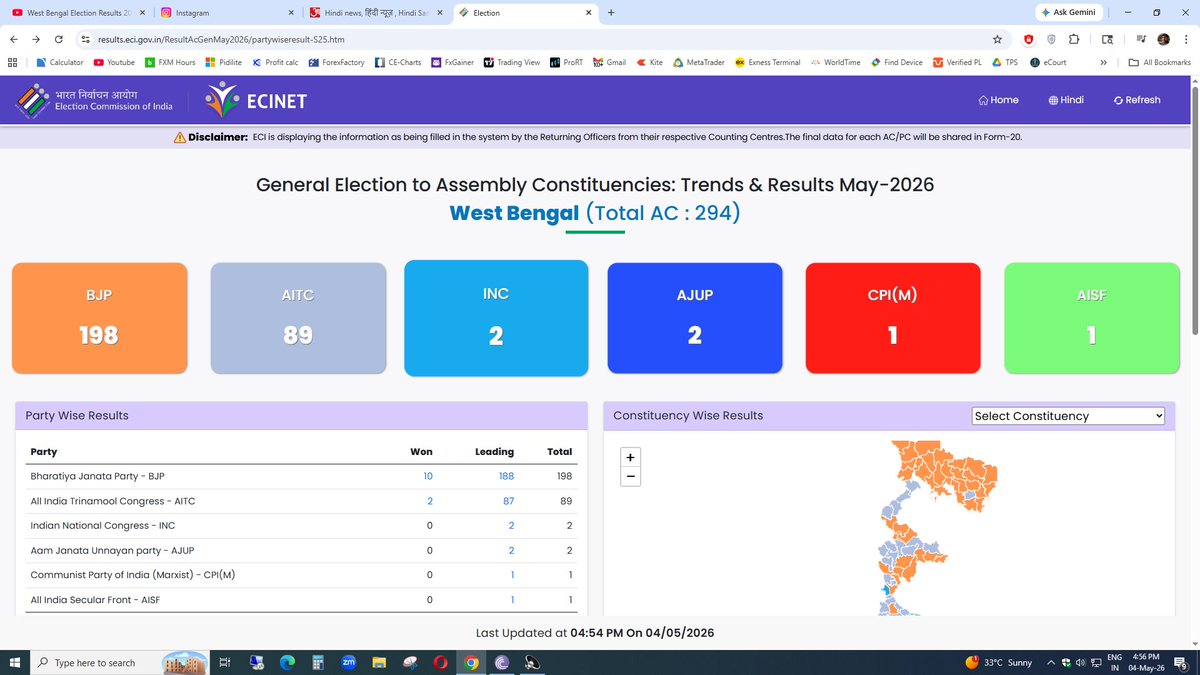Image resolution: width=1200 pixels, height=675 pixels.
Task: Click the green AISF 1 card
Action: [1091, 320]
